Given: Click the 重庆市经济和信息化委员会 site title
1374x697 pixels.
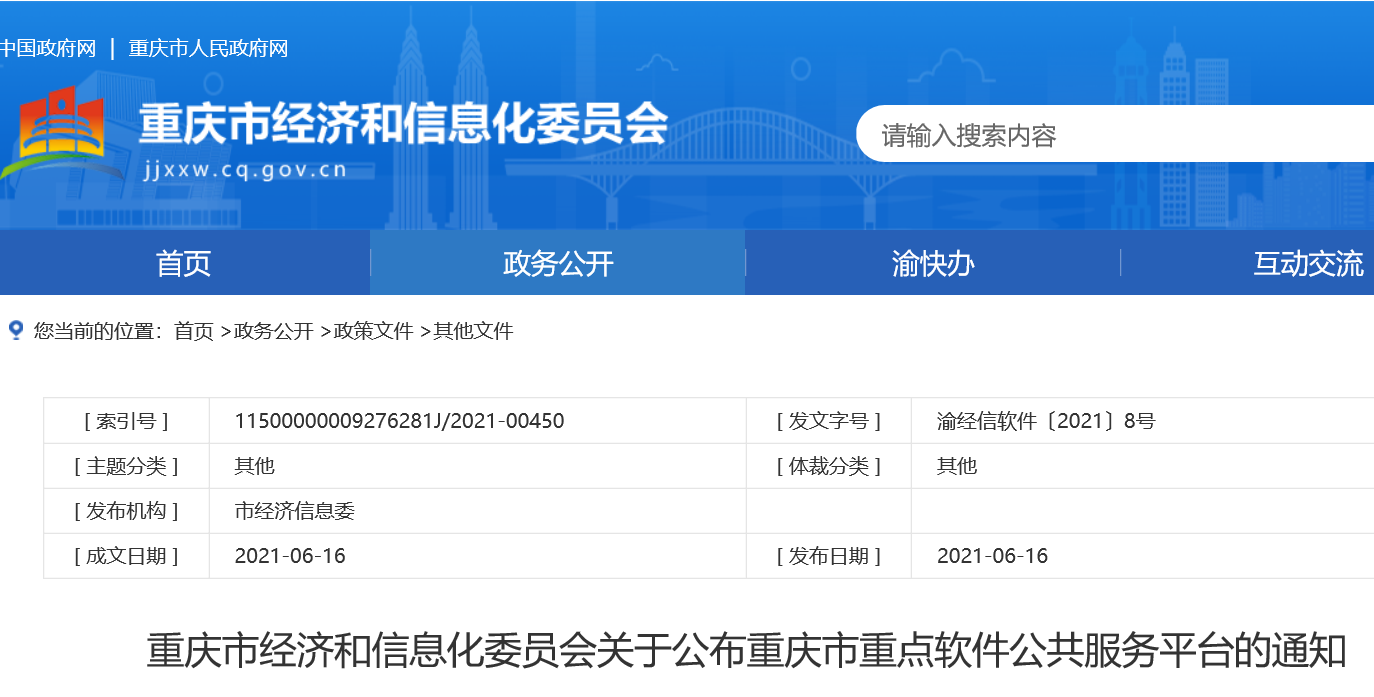Looking at the screenshot, I should tap(403, 125).
